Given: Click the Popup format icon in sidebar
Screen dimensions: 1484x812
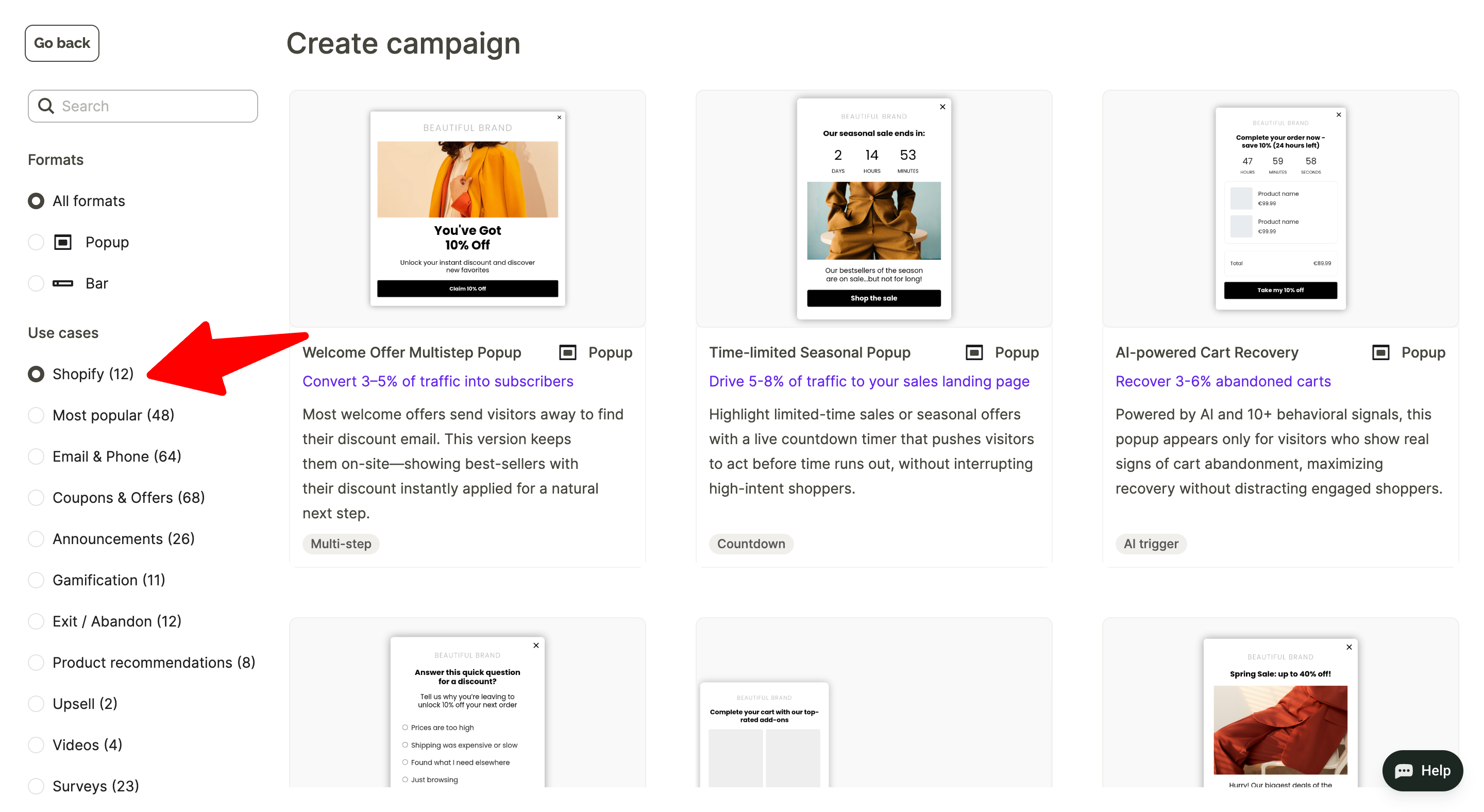Looking at the screenshot, I should coord(63,242).
